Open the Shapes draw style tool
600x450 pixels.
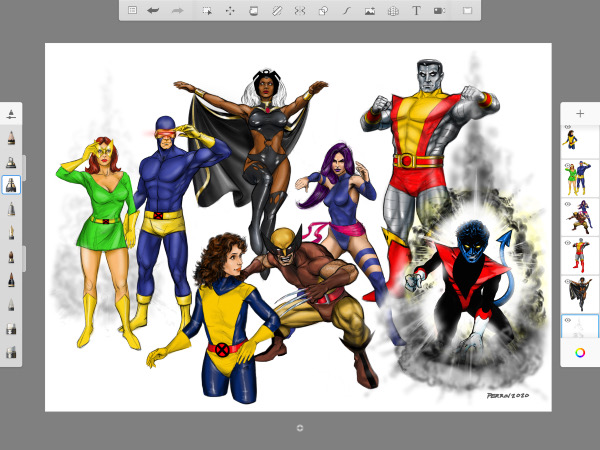[323, 11]
